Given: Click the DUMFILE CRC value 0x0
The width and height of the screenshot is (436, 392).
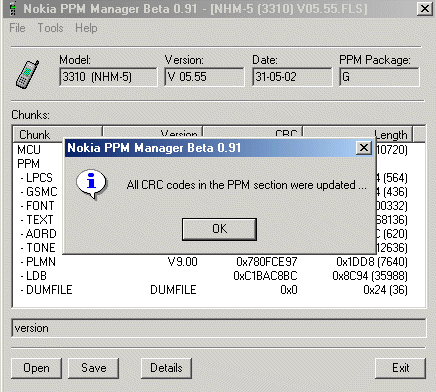Looking at the screenshot, I should pyautogui.click(x=289, y=290).
